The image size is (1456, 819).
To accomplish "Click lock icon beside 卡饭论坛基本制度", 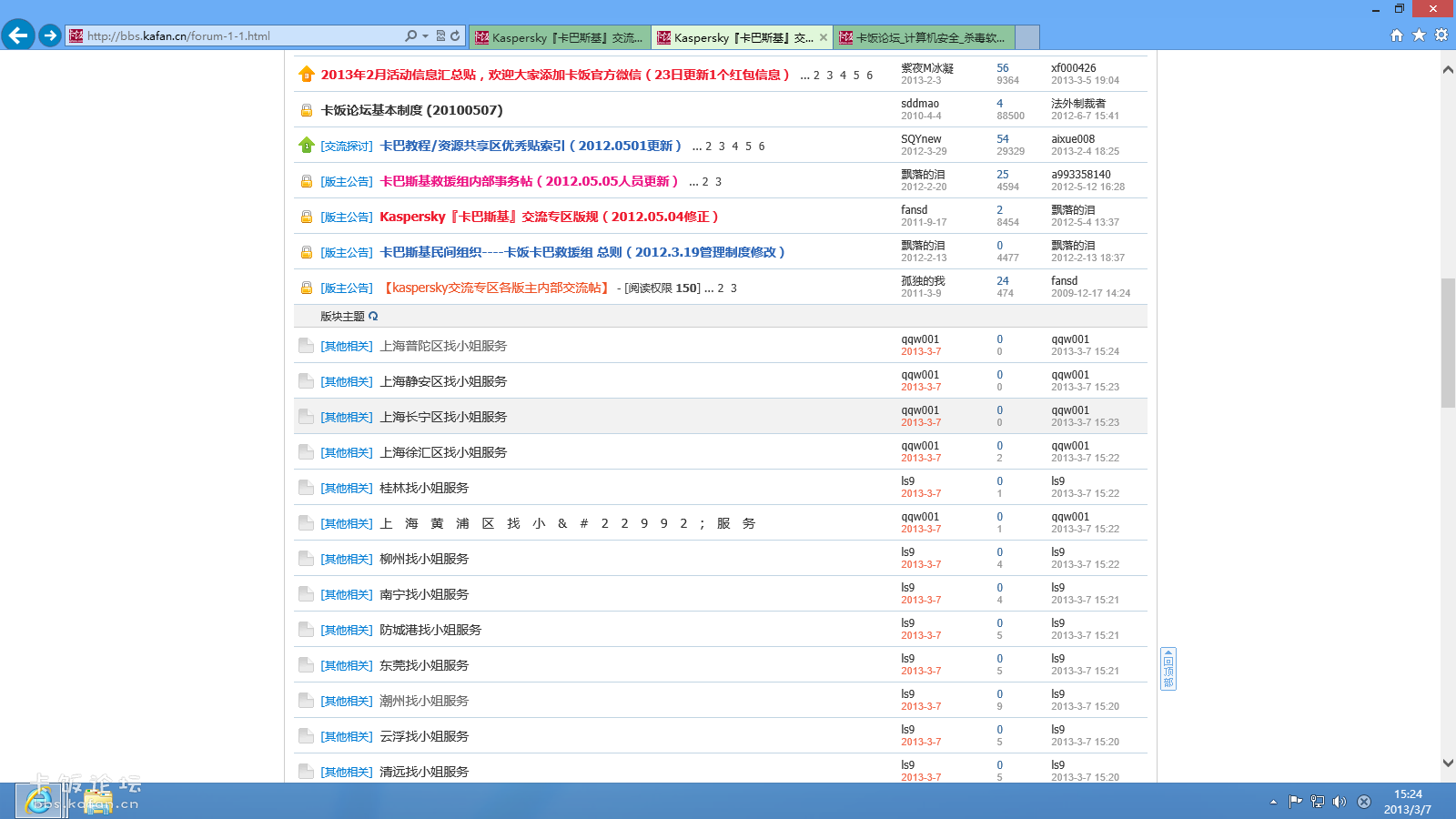I will 307,110.
